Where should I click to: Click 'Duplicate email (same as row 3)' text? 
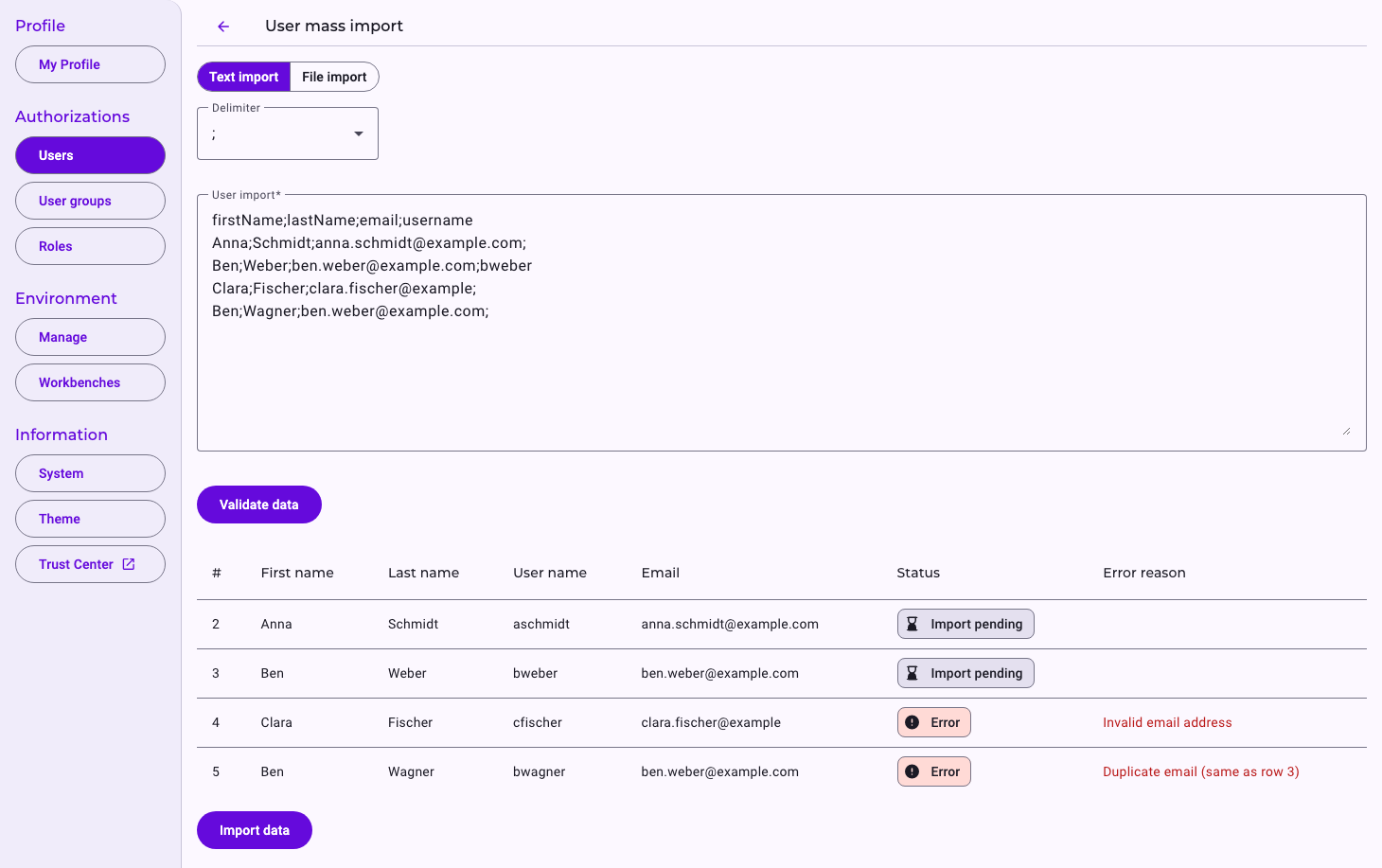tap(1201, 771)
